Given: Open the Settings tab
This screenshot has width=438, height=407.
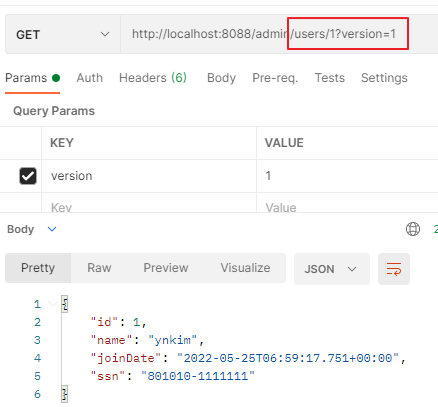Looking at the screenshot, I should [384, 78].
